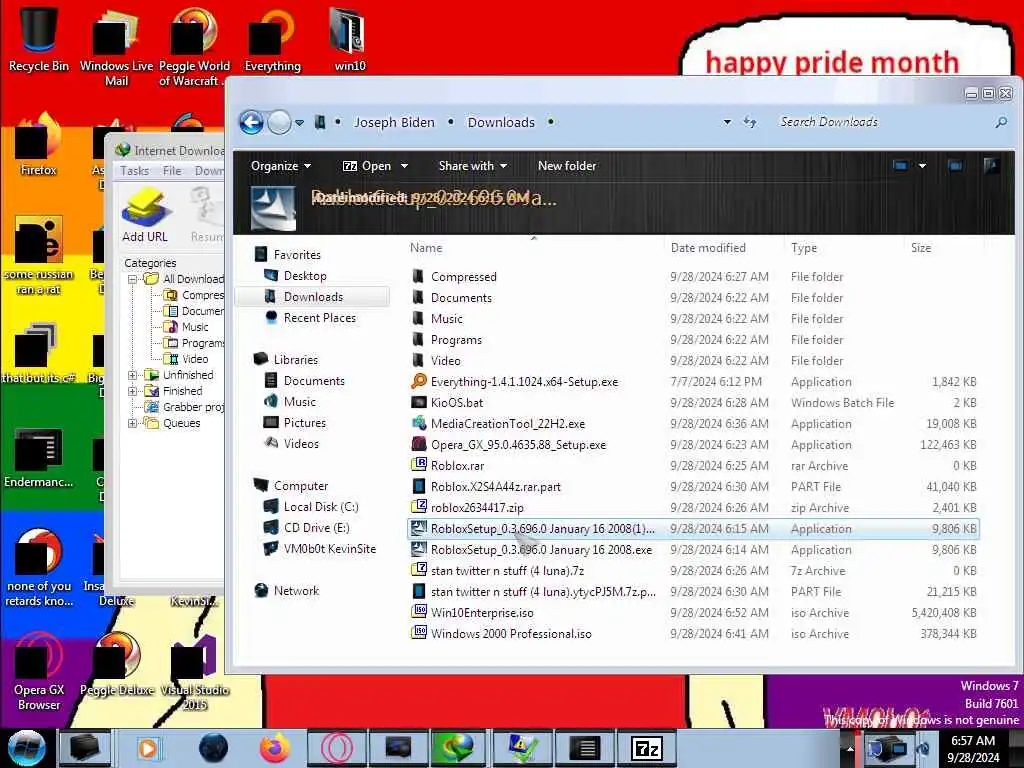The height and width of the screenshot is (768, 1024).
Task: Click Add URL in Internet Download Manager
Action: click(x=145, y=216)
